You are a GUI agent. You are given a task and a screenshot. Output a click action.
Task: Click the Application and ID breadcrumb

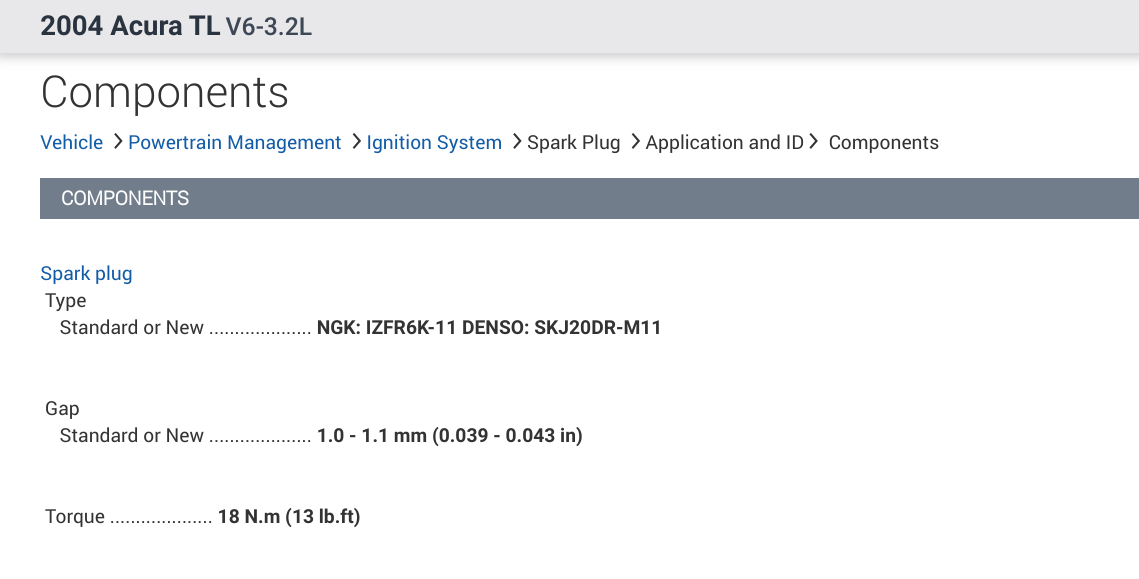pos(724,143)
